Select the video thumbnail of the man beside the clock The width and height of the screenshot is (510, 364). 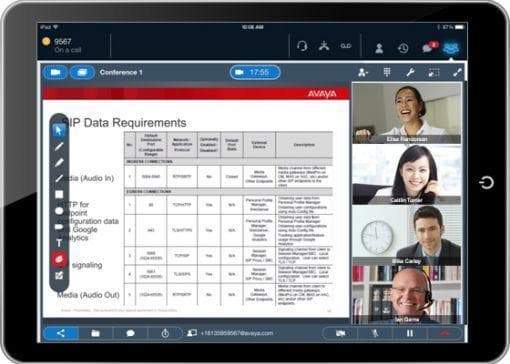point(407,235)
